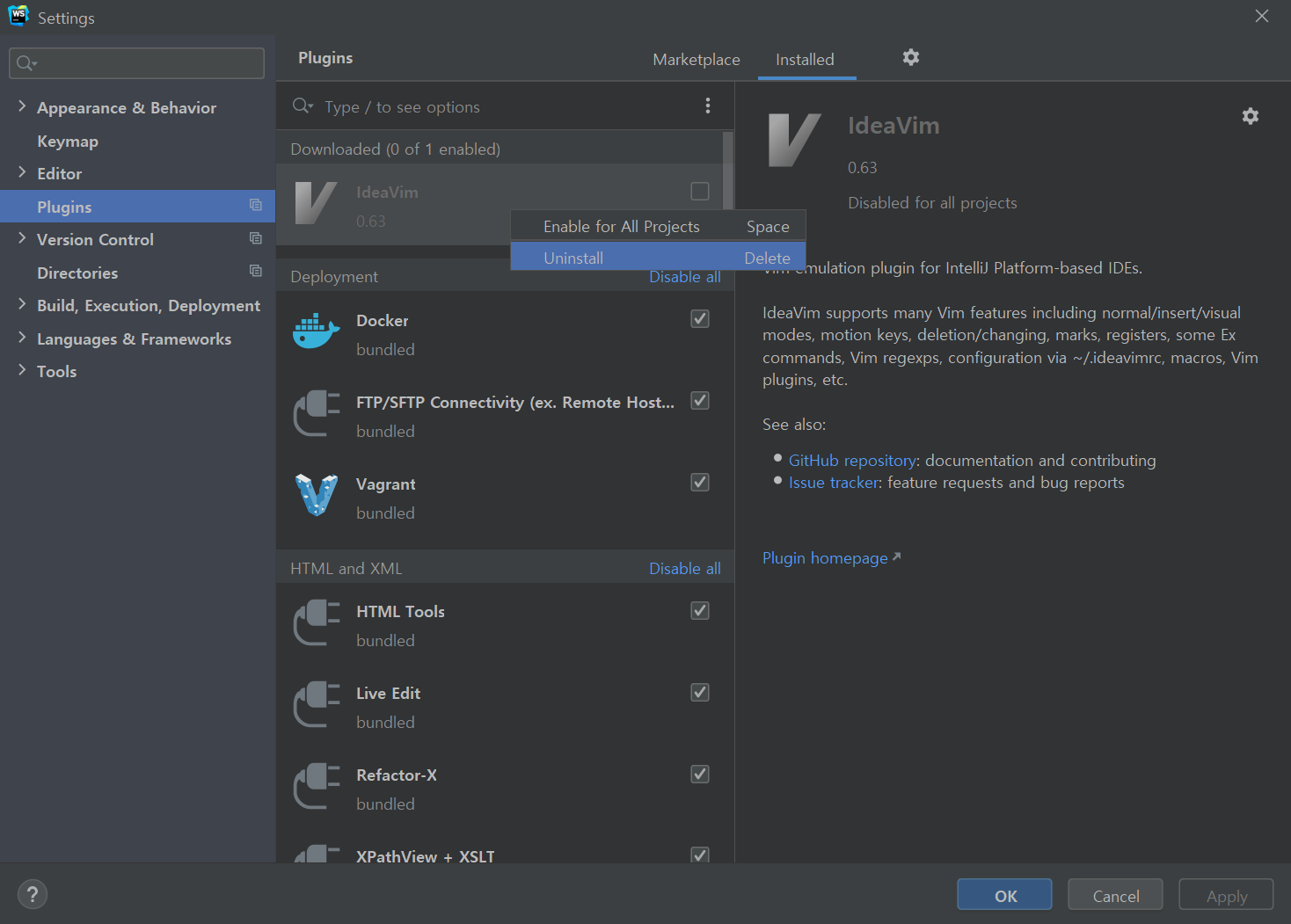Expand Languages & Frameworks node
This screenshot has height=924, width=1291.
pyautogui.click(x=22, y=338)
